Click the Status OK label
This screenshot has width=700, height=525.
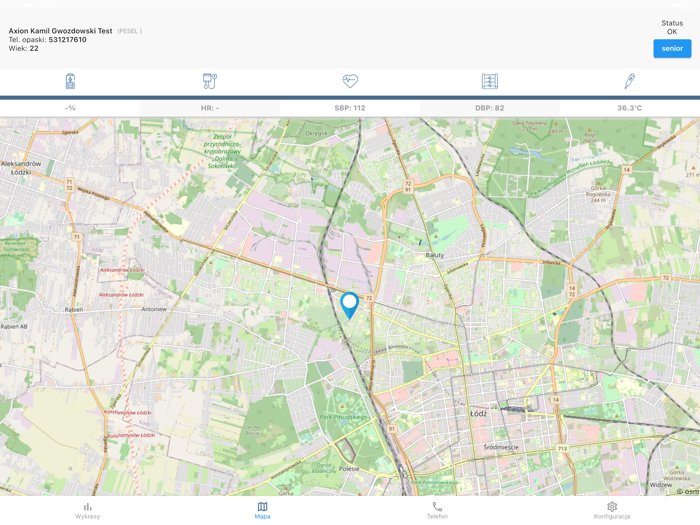click(672, 27)
